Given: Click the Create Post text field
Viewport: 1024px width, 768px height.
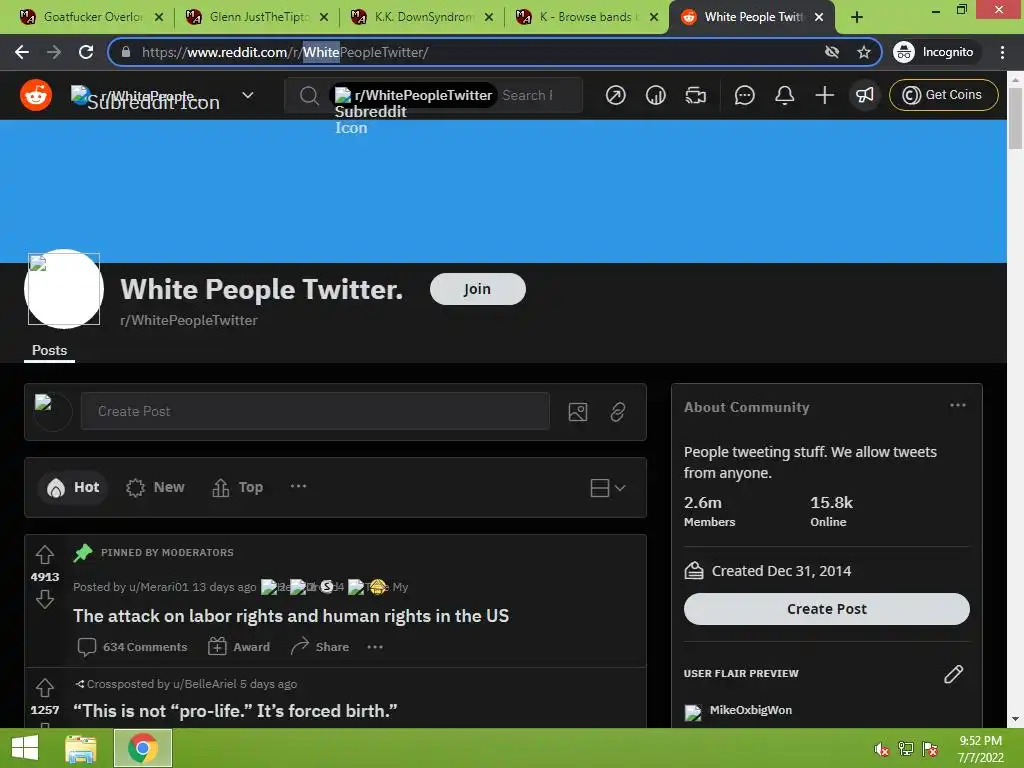Looking at the screenshot, I should [x=315, y=411].
